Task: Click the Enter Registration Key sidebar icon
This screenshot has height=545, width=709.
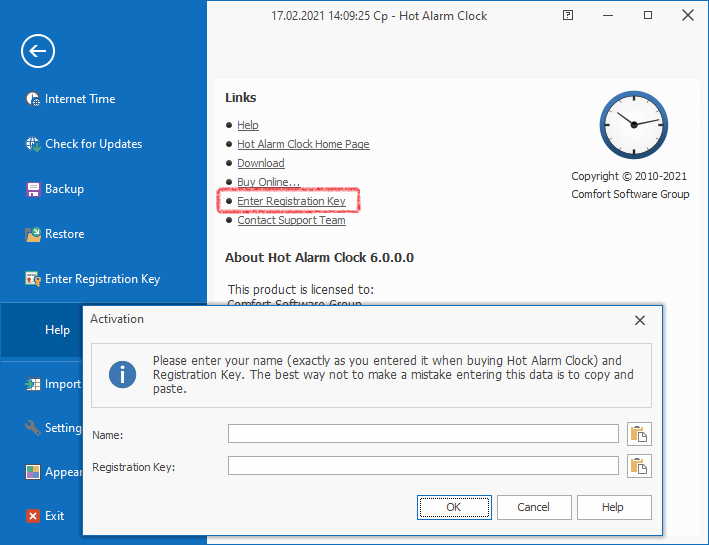Action: click(x=33, y=279)
